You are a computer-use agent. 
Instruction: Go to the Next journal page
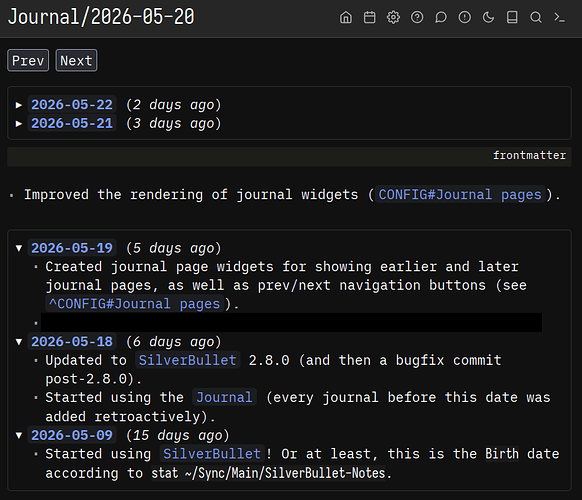pyautogui.click(x=76, y=61)
